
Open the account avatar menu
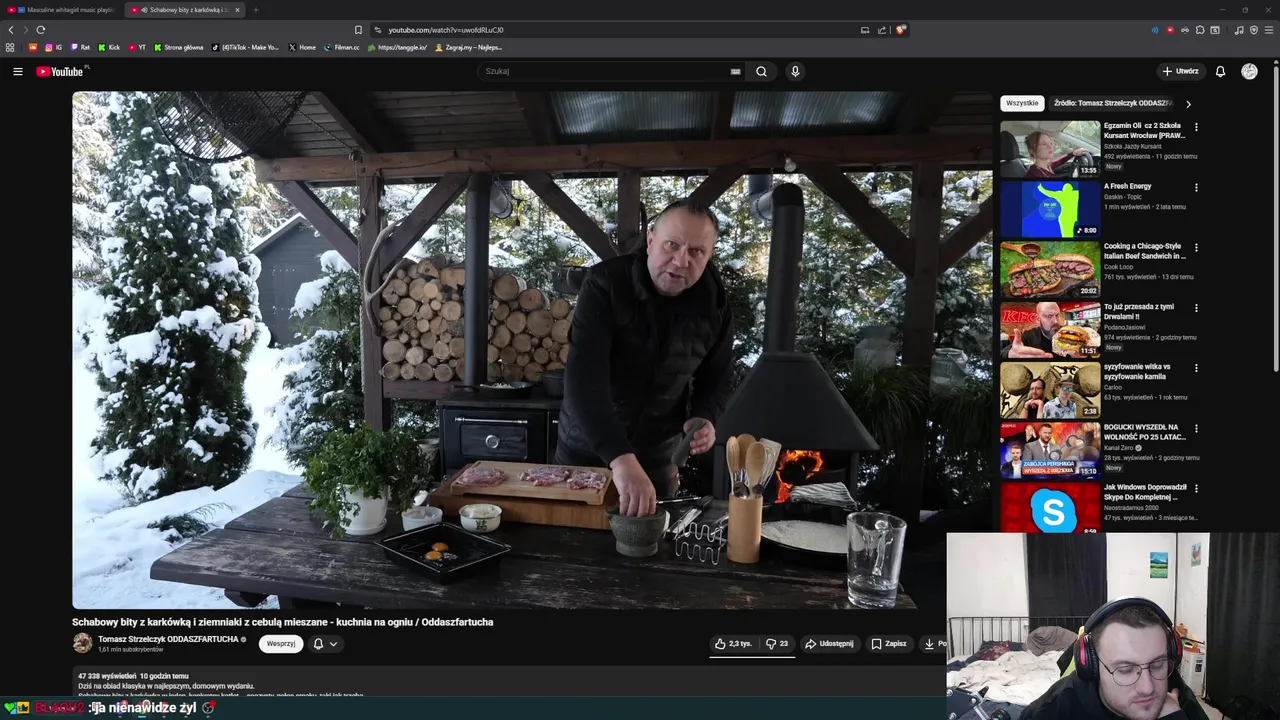click(1249, 71)
